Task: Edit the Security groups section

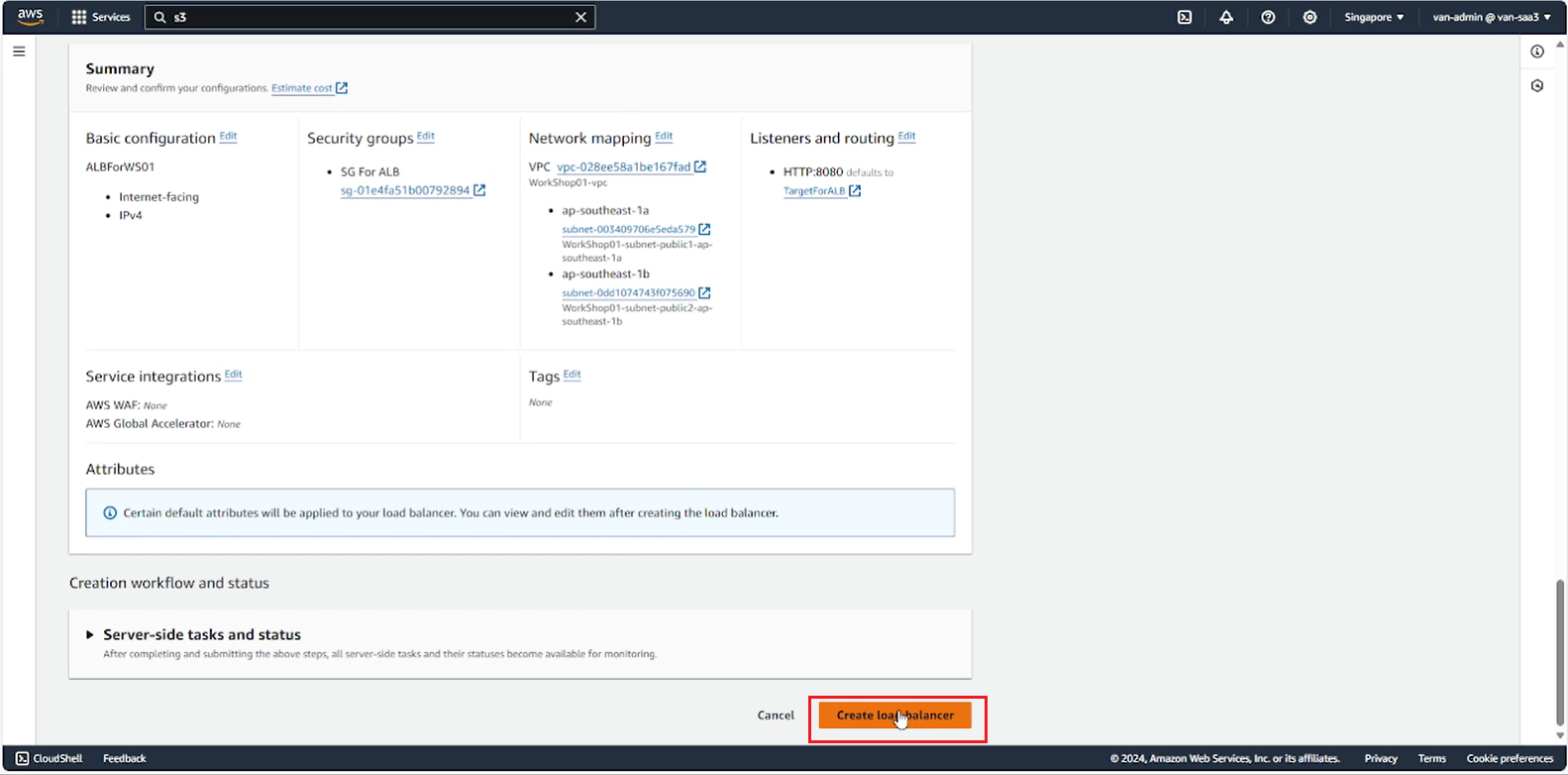Action: tap(426, 137)
